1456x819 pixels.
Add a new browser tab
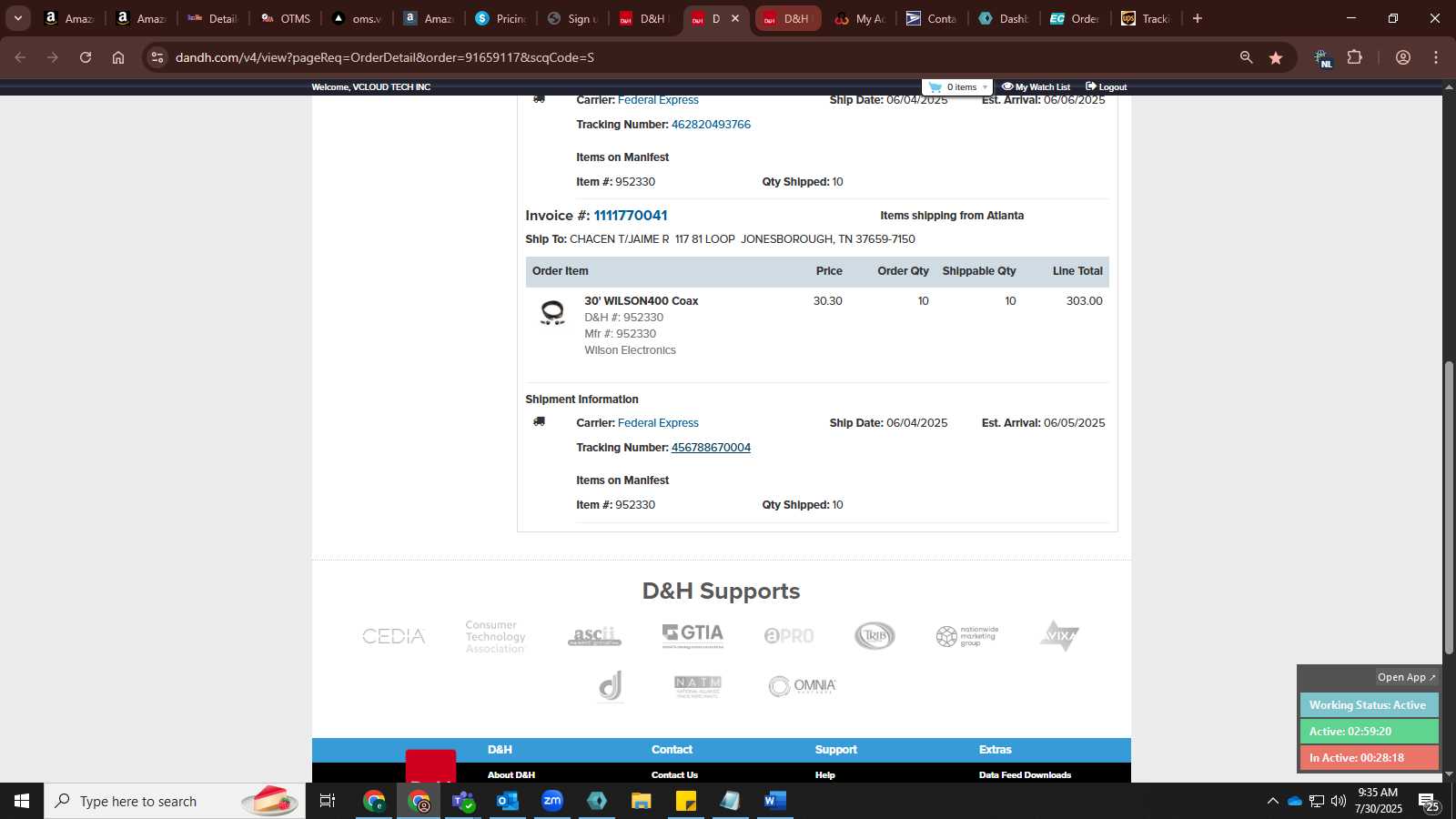point(1198,18)
